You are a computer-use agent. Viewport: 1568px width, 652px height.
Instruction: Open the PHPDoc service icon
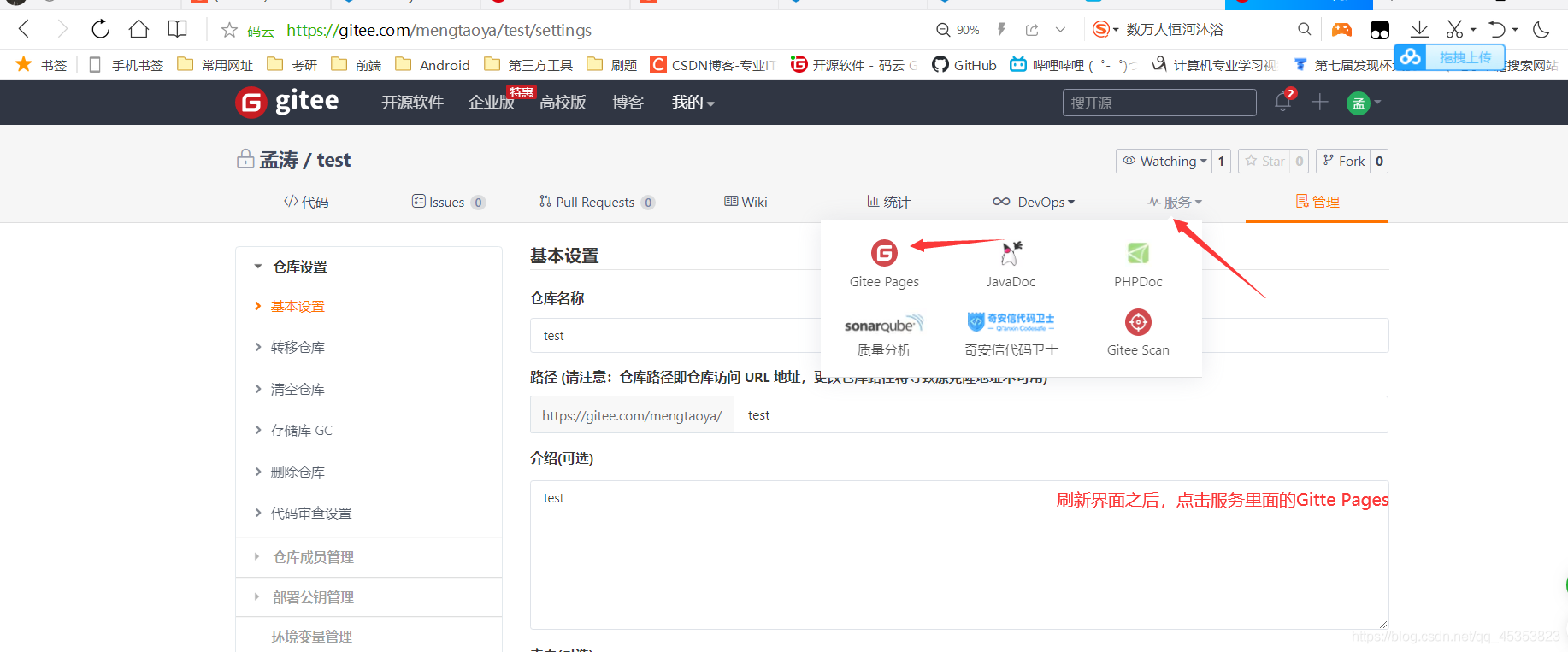pyautogui.click(x=1138, y=253)
